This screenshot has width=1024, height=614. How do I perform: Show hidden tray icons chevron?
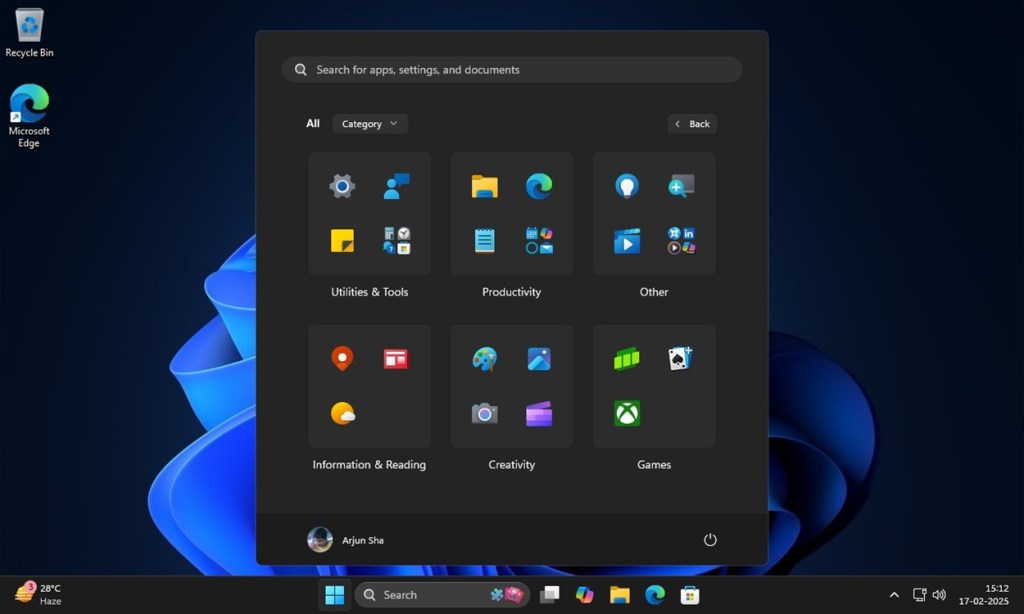coord(894,595)
